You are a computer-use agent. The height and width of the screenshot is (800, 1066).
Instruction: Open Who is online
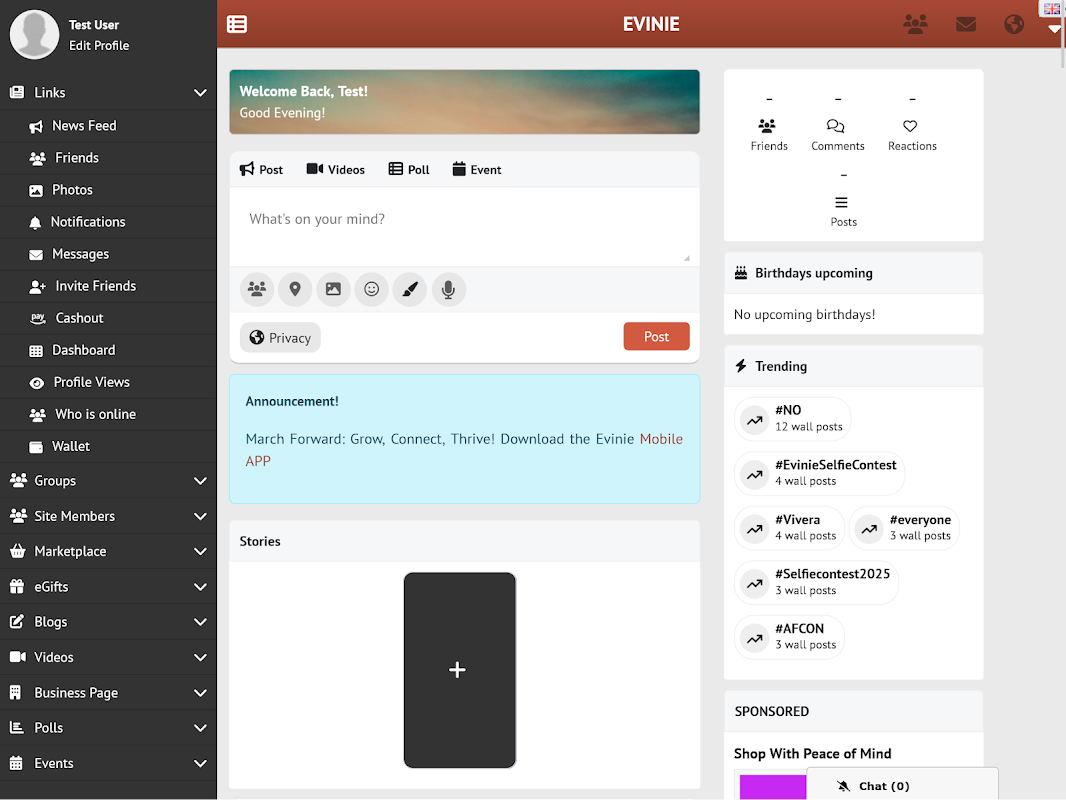pos(109,414)
